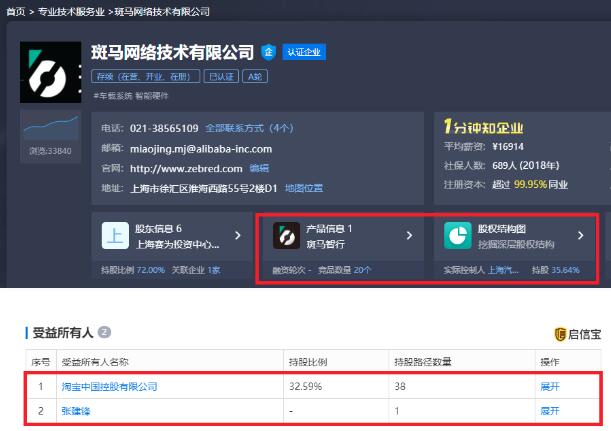Click the 斑马网络技术有限公司 company logo
The width and height of the screenshot is (611, 431).
(51, 72)
